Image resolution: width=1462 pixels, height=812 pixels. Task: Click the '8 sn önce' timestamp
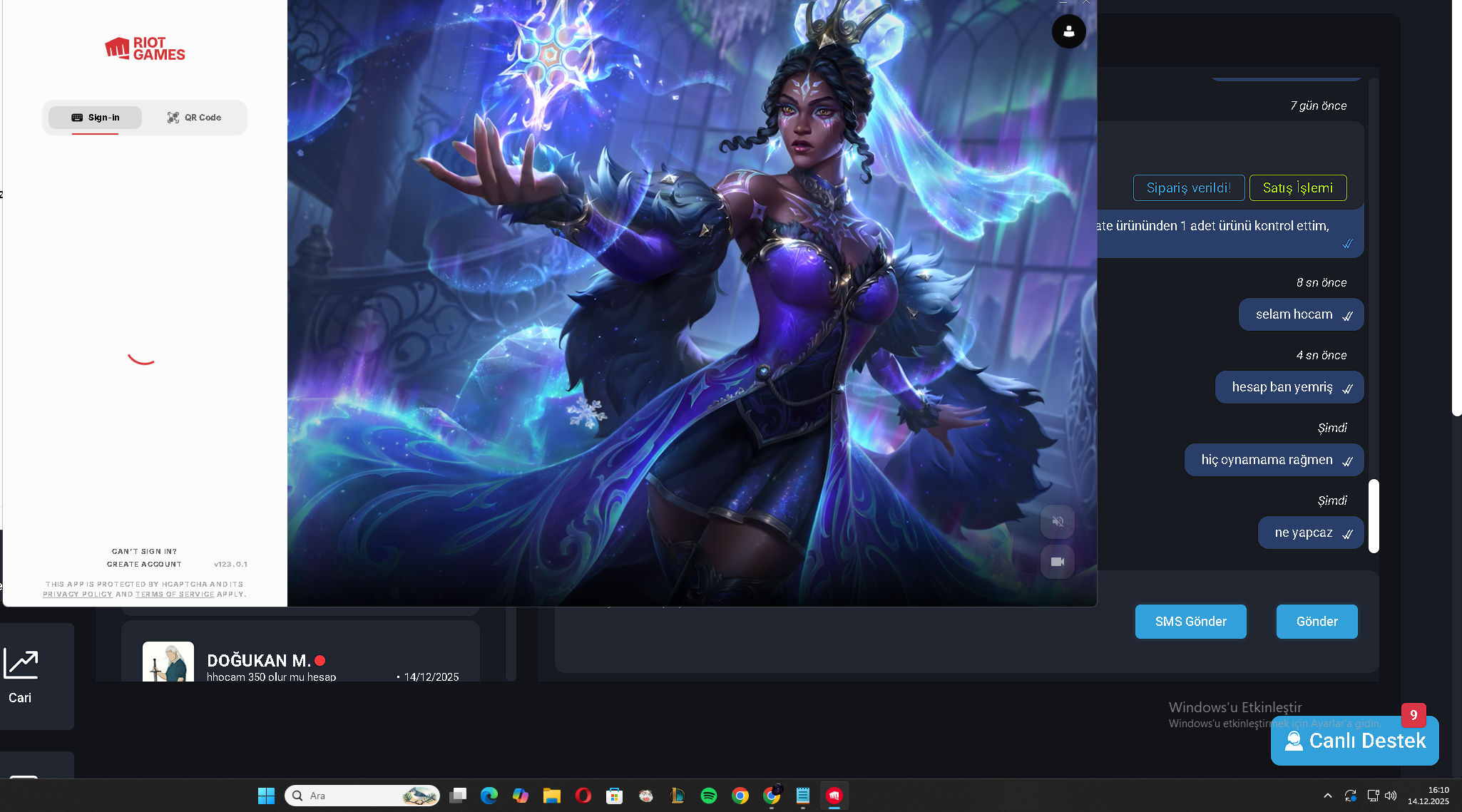1322,282
